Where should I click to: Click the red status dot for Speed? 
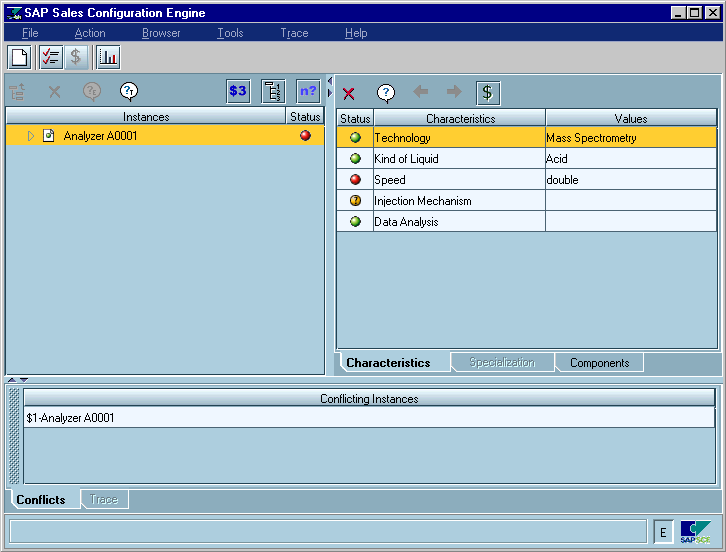coord(355,180)
